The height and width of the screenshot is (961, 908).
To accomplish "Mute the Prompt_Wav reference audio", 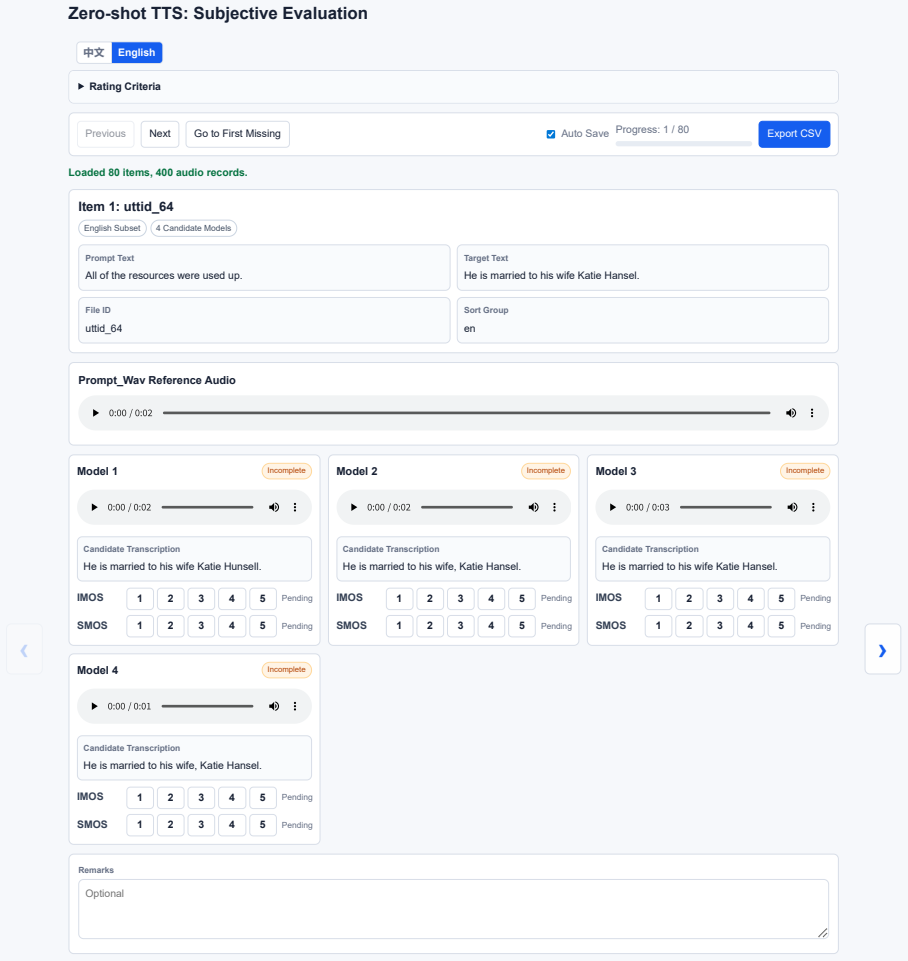I will [x=791, y=413].
